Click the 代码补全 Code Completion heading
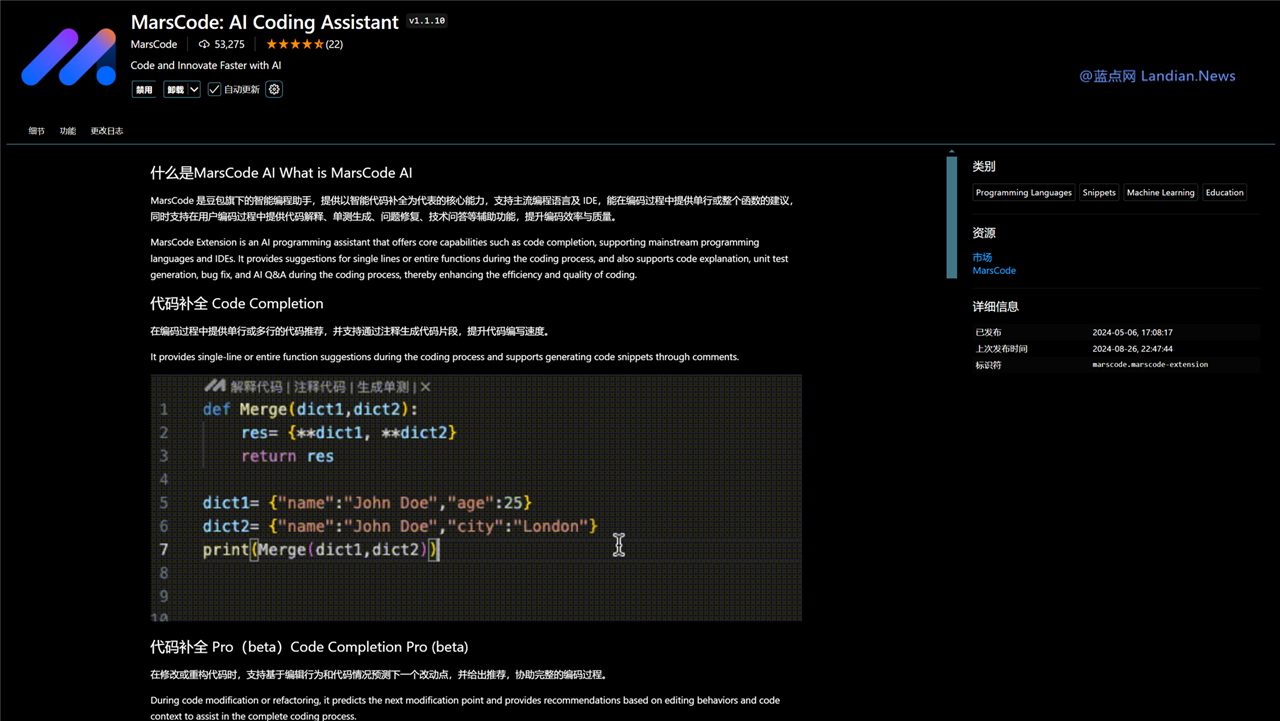1280x721 pixels. tap(237, 303)
